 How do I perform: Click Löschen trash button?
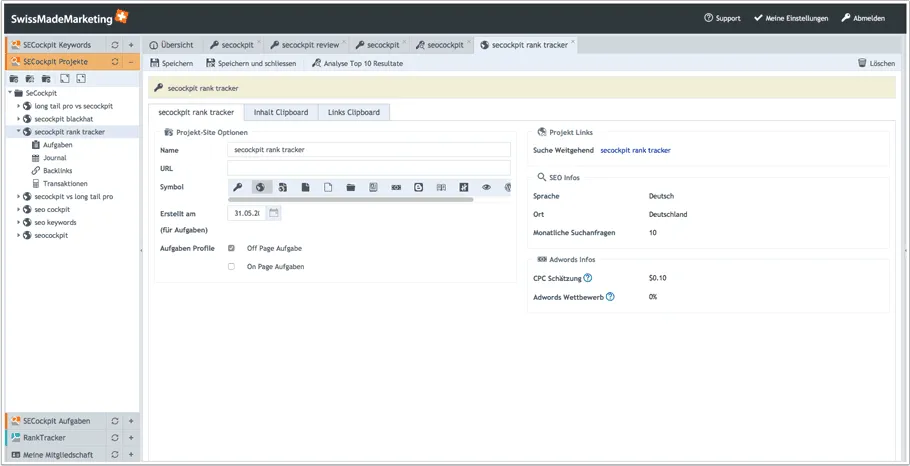[876, 63]
